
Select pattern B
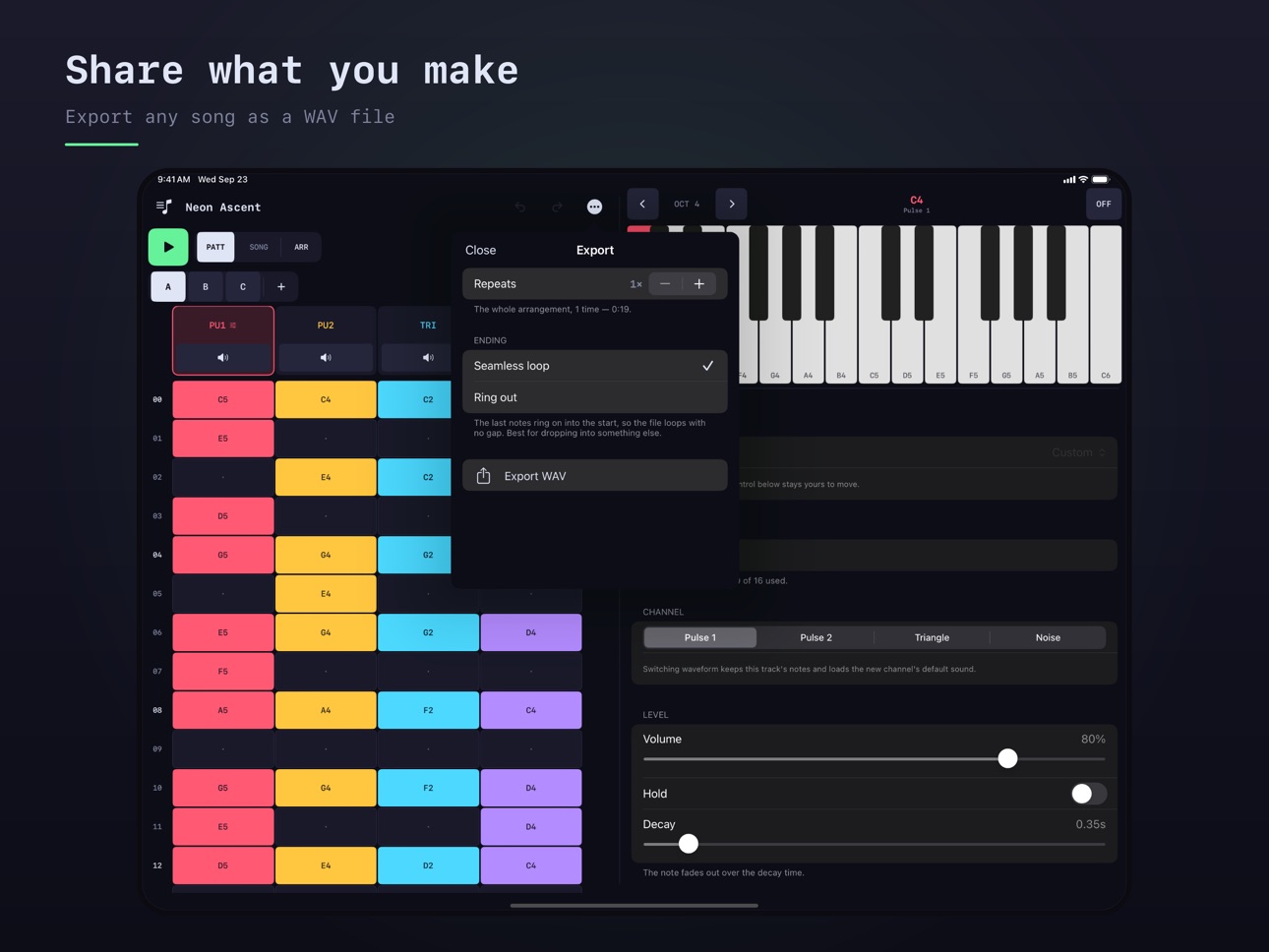(206, 287)
